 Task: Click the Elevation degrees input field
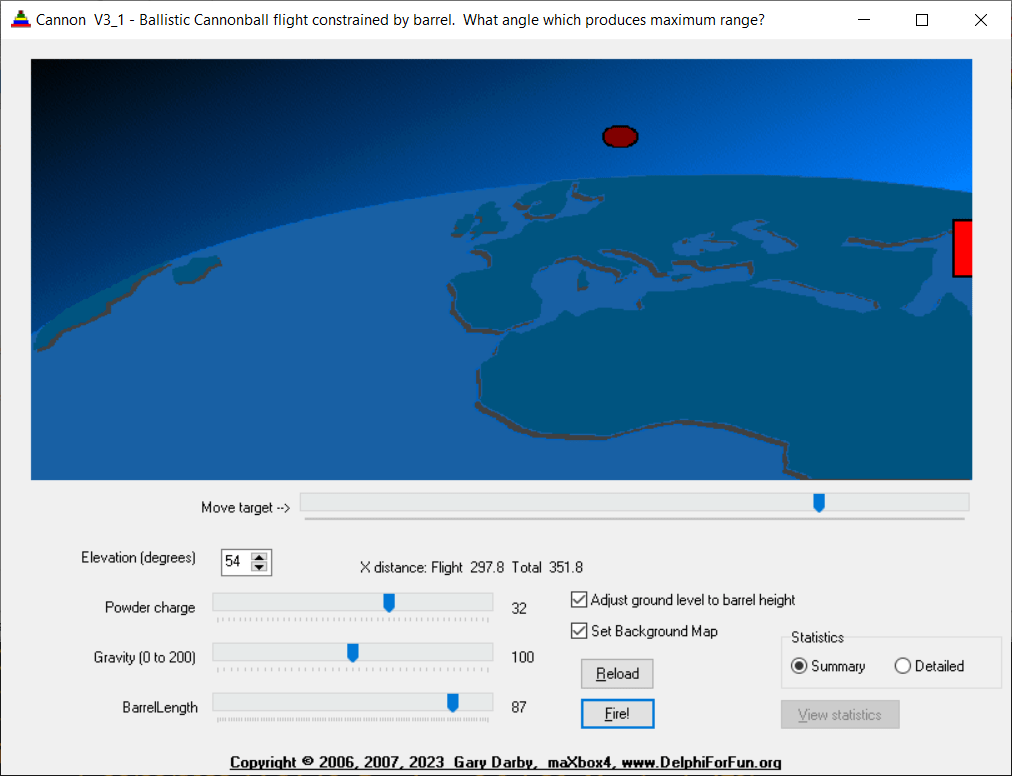(234, 562)
